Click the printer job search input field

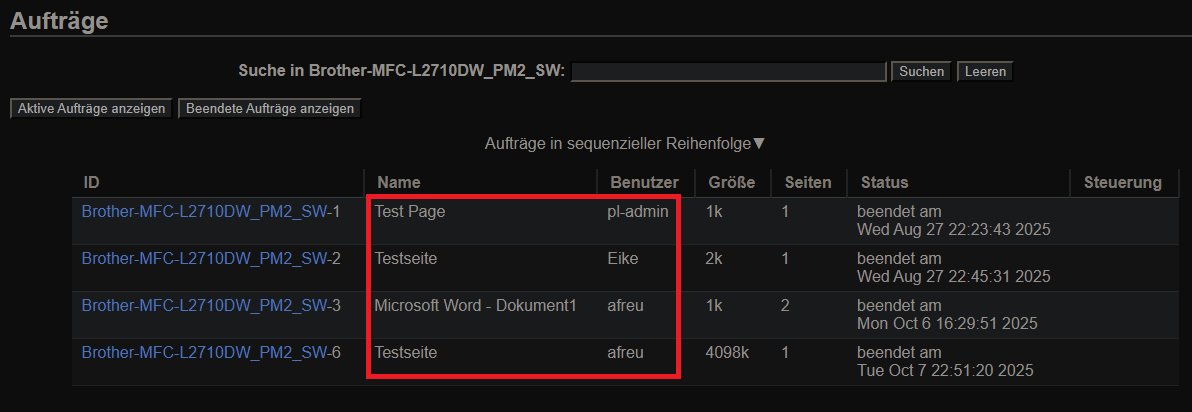pyautogui.click(x=728, y=71)
